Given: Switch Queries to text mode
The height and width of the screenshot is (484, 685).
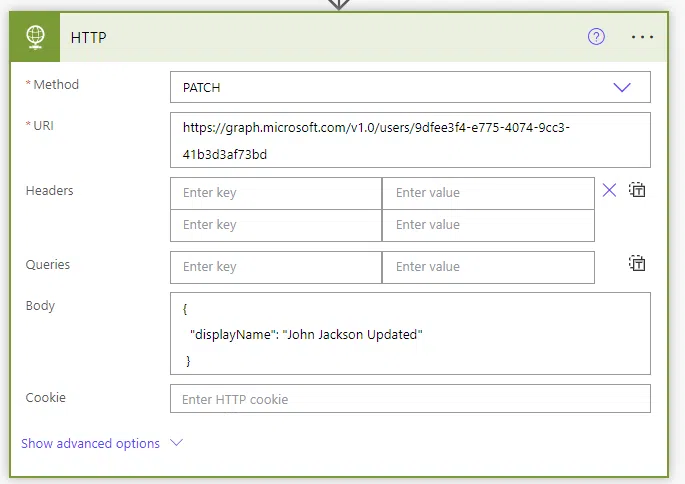Looking at the screenshot, I should [x=637, y=263].
